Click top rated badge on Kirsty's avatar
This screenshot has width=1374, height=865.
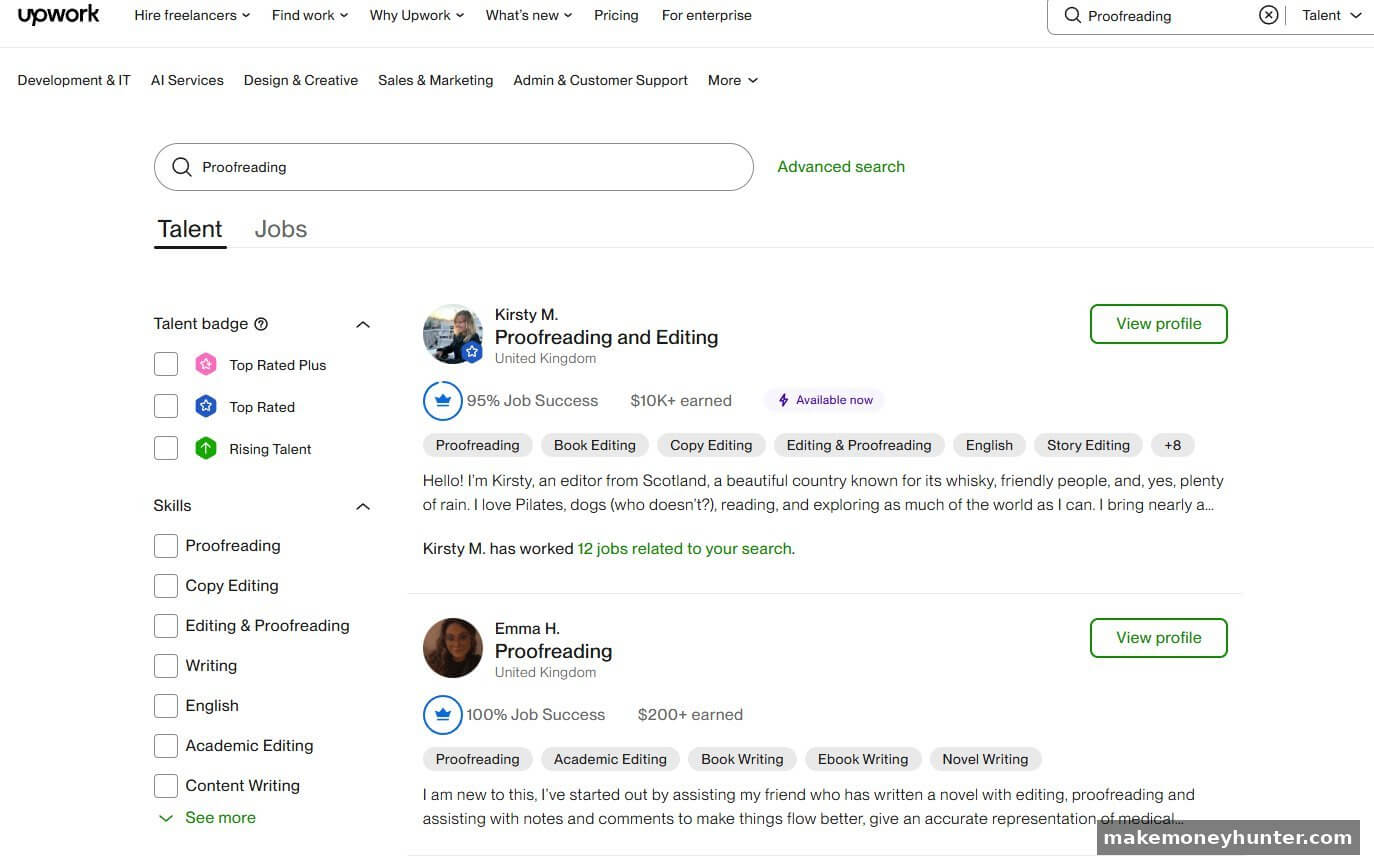472,352
